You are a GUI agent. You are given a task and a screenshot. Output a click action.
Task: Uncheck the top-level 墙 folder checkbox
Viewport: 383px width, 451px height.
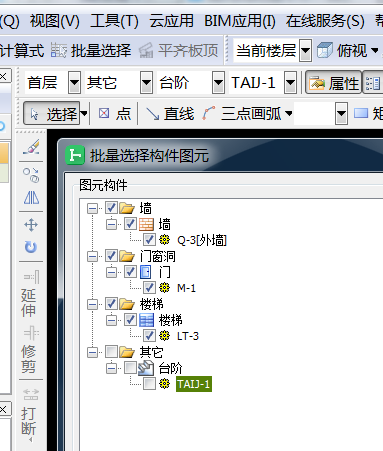[111, 208]
